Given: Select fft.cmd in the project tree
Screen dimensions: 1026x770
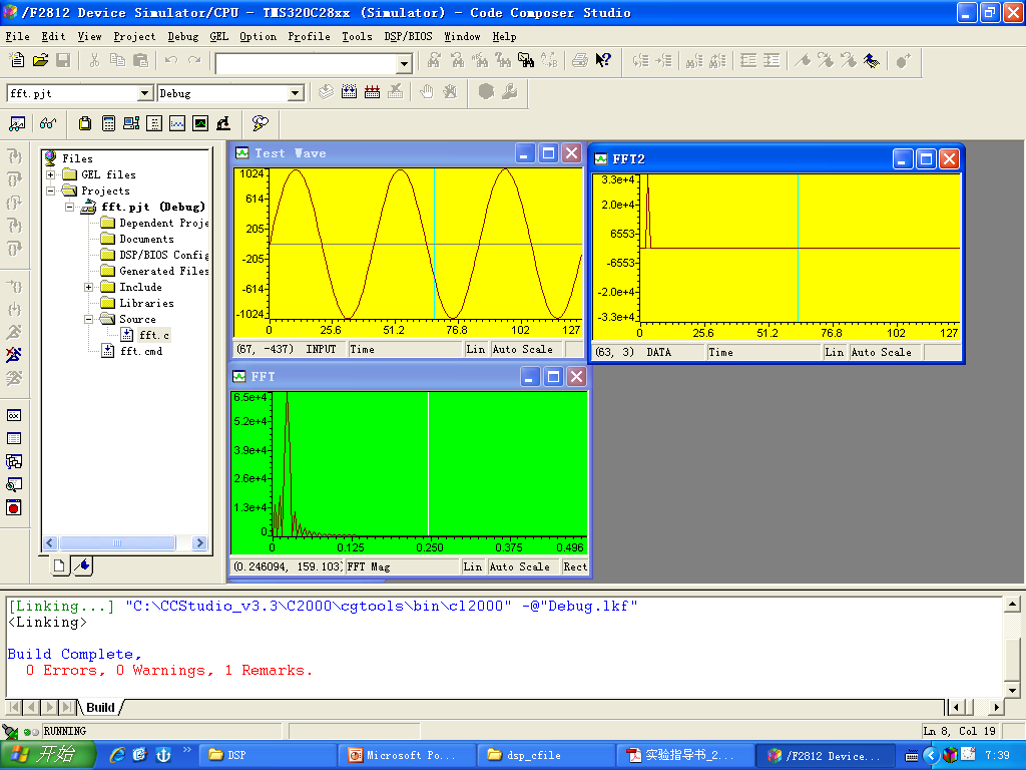Looking at the screenshot, I should (141, 351).
